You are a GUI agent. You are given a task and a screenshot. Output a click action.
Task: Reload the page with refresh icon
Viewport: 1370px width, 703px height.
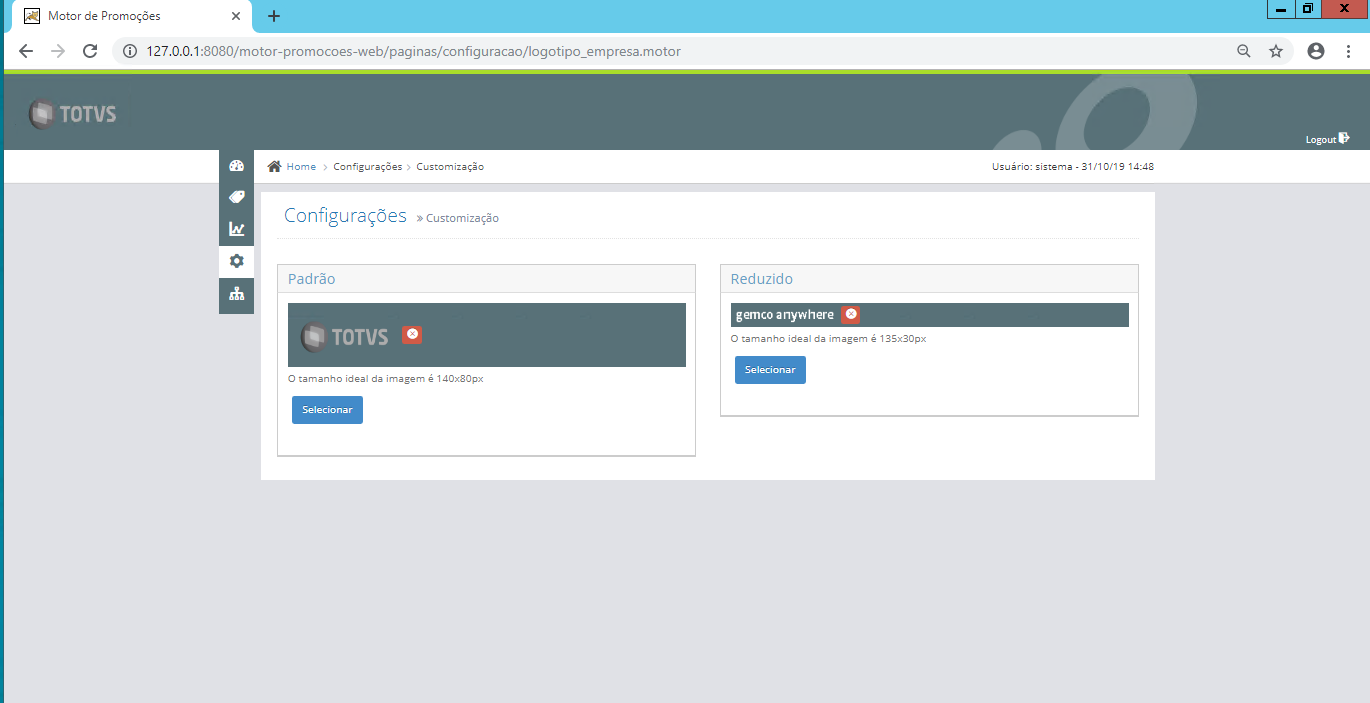tap(90, 51)
